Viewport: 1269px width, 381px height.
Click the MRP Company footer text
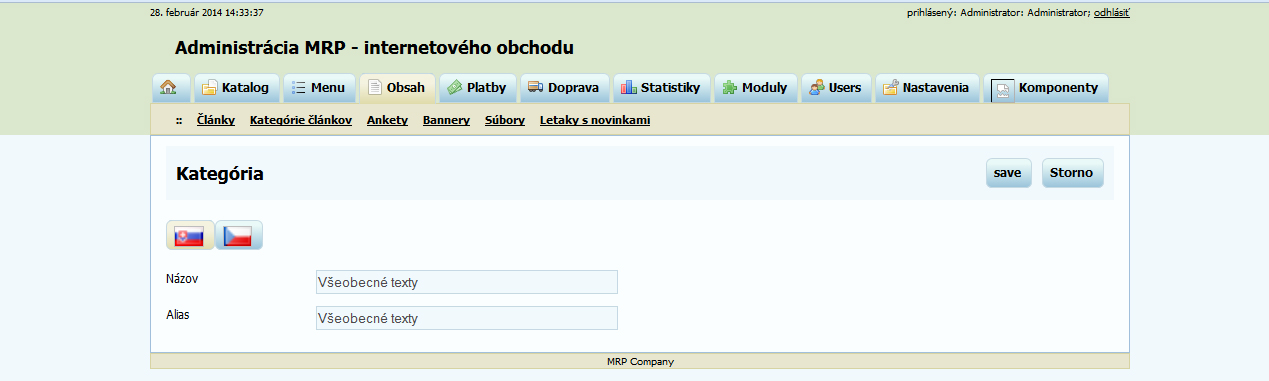pos(640,362)
